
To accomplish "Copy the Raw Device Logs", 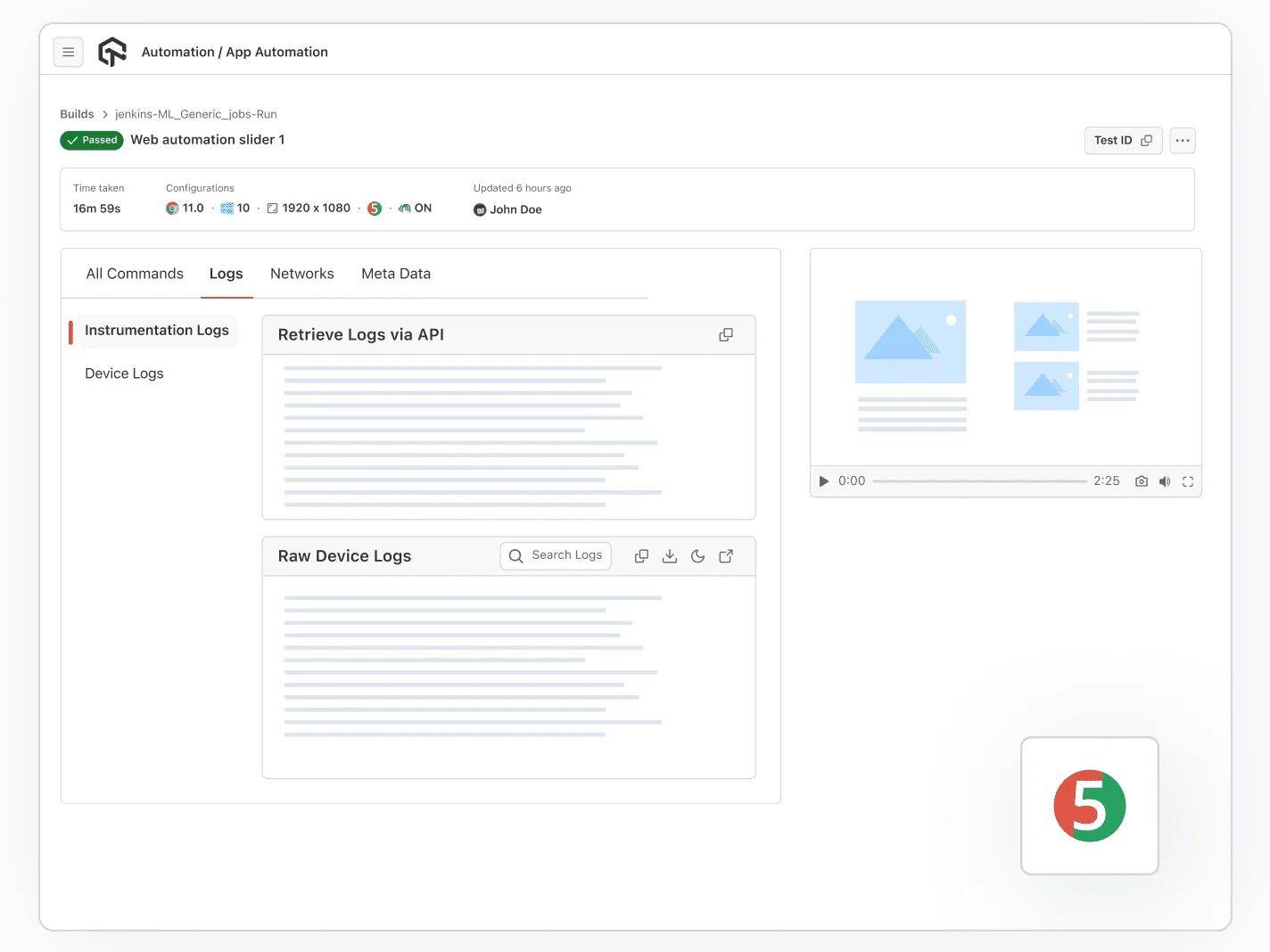I will [641, 556].
